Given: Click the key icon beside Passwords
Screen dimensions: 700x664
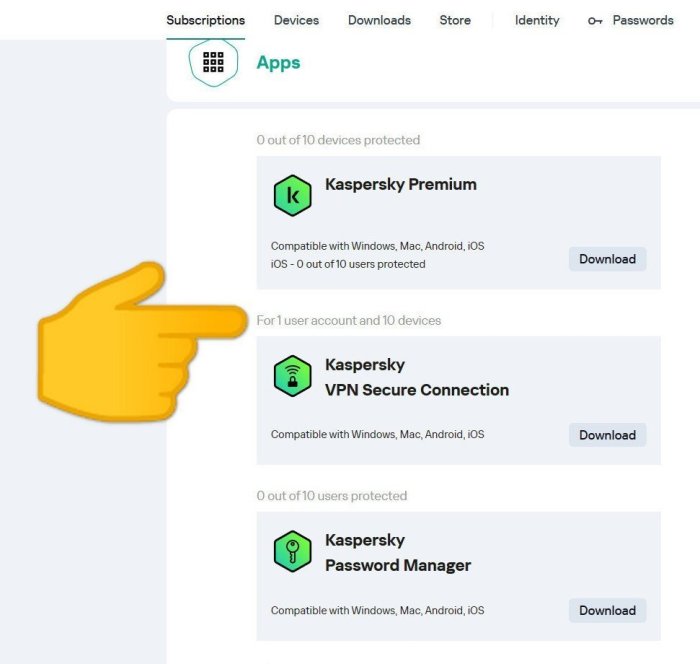Looking at the screenshot, I should point(596,21).
